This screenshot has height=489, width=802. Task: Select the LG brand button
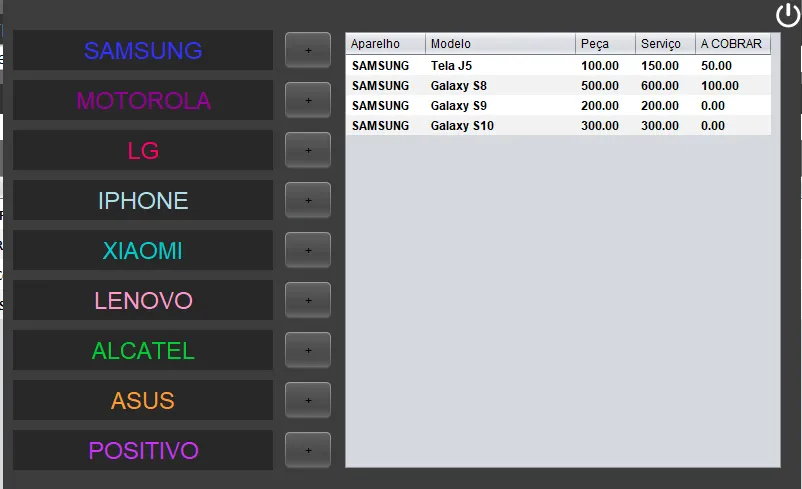click(x=143, y=150)
